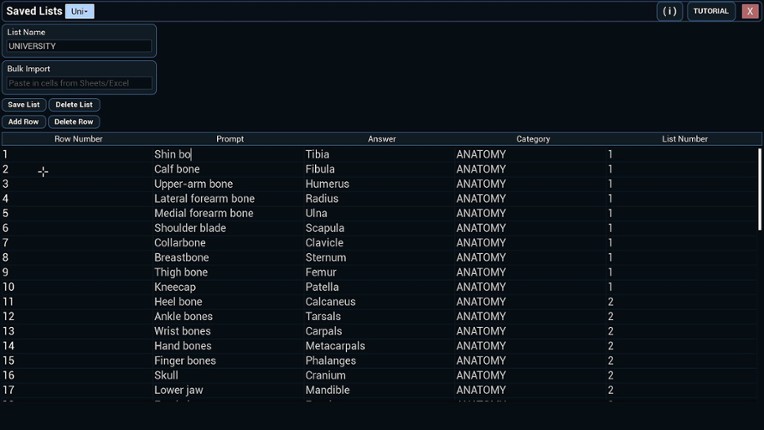Click the List Number column header
764x430 pixels.
[x=685, y=139]
